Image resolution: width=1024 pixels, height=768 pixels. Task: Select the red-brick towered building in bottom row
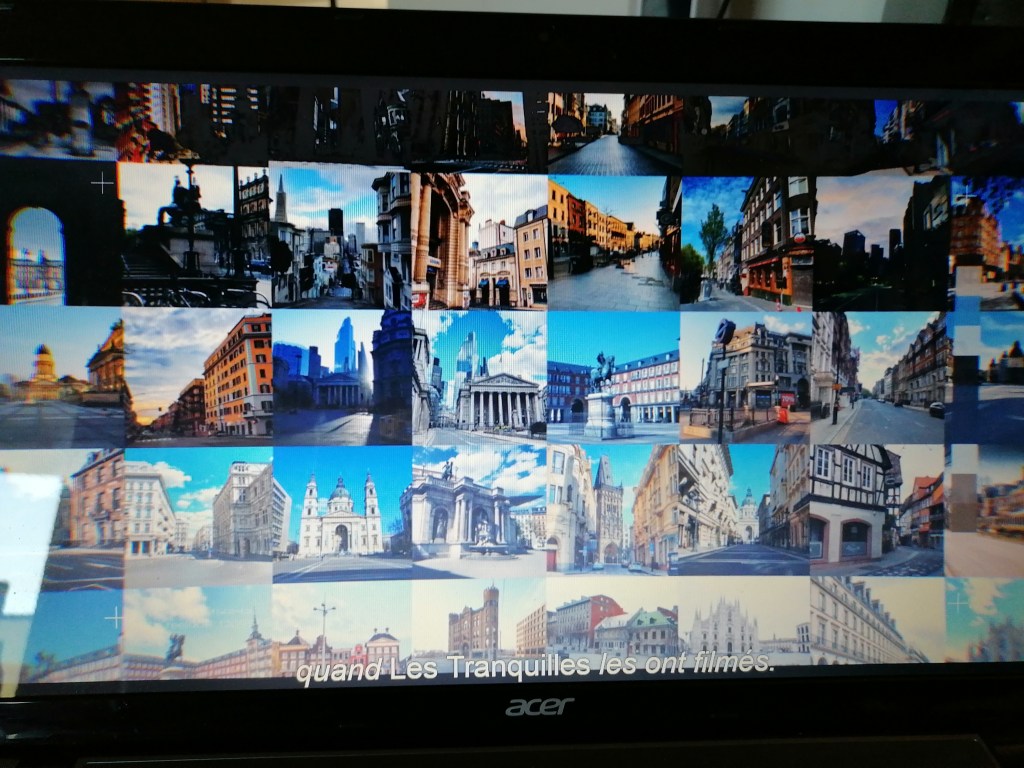478,620
